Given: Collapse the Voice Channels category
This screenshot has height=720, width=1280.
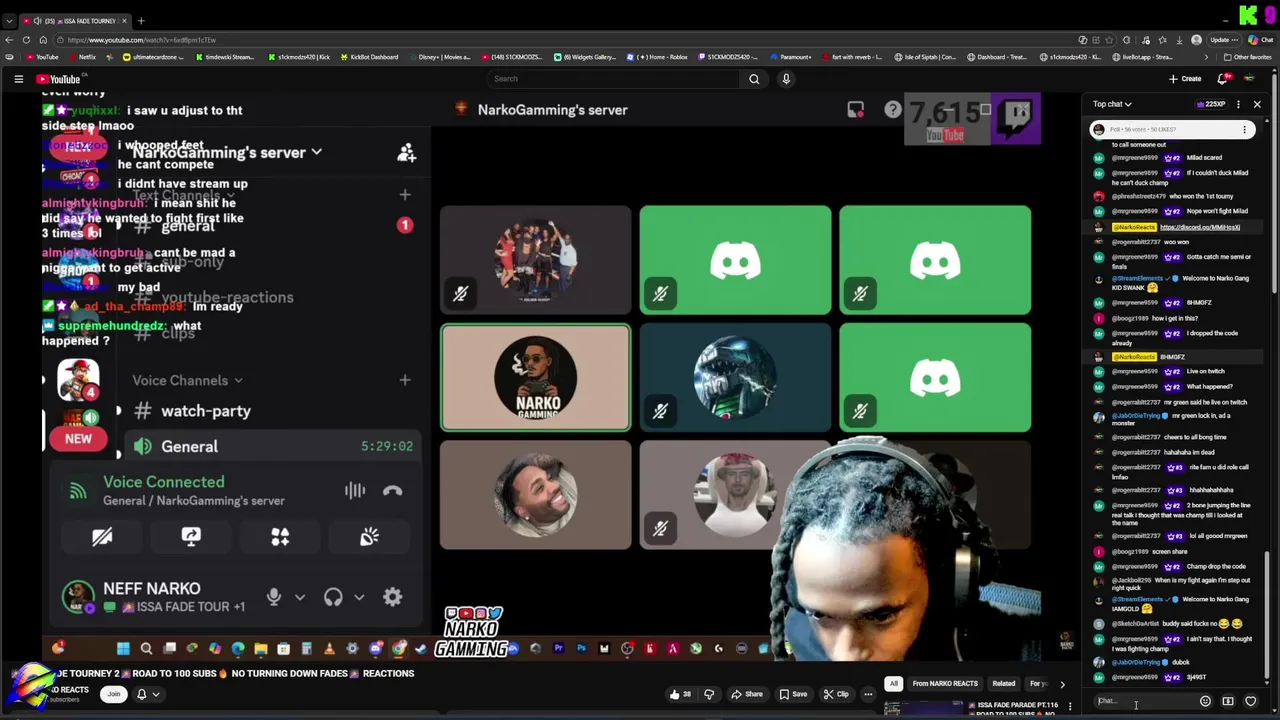Looking at the screenshot, I should [x=187, y=380].
